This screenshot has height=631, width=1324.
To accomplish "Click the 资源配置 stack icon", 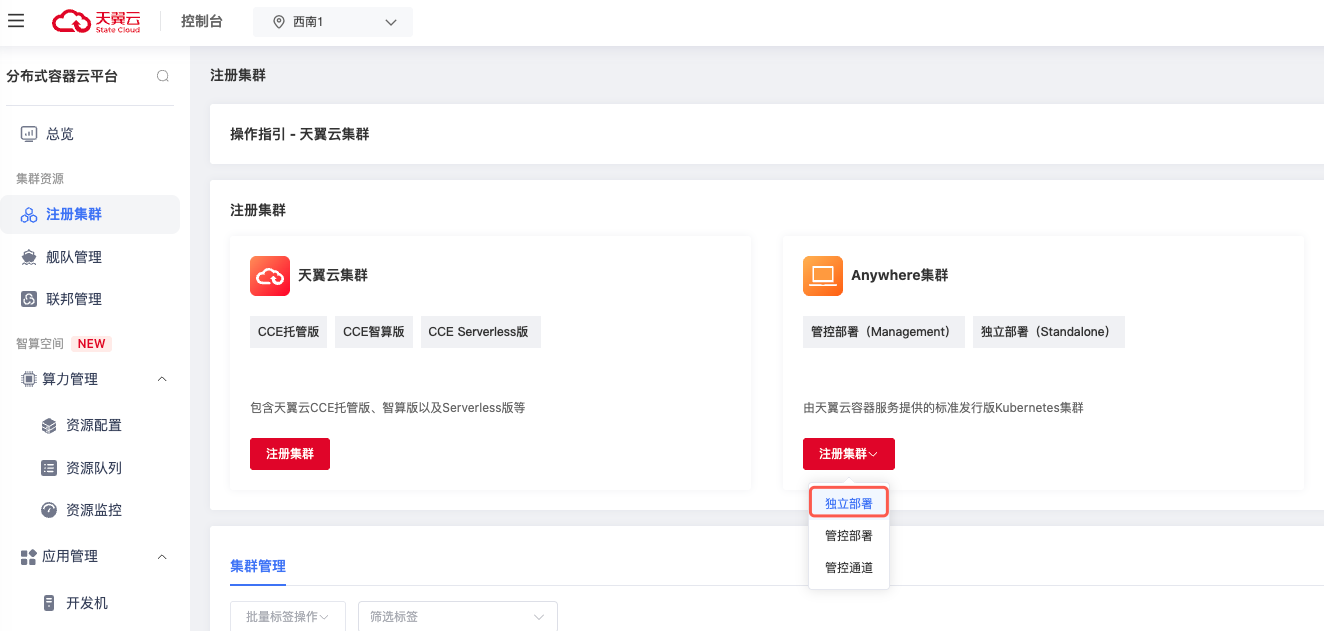I will point(49,426).
